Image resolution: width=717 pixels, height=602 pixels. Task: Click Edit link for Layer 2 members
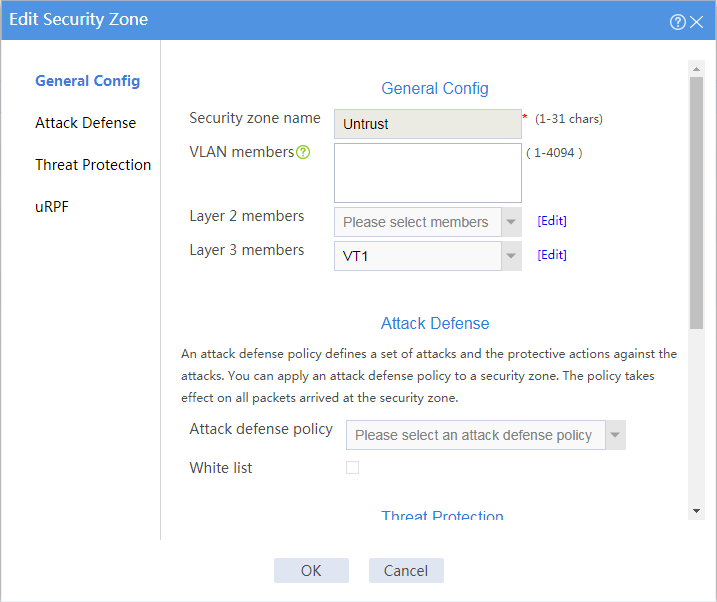552,221
